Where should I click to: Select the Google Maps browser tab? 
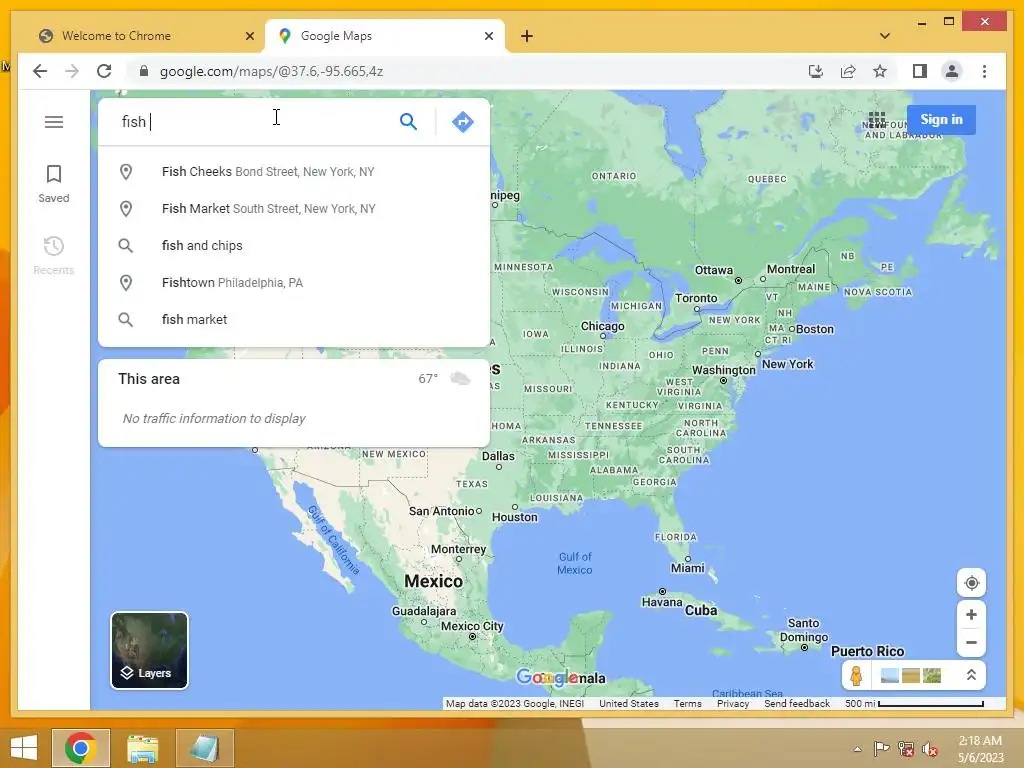click(x=385, y=36)
